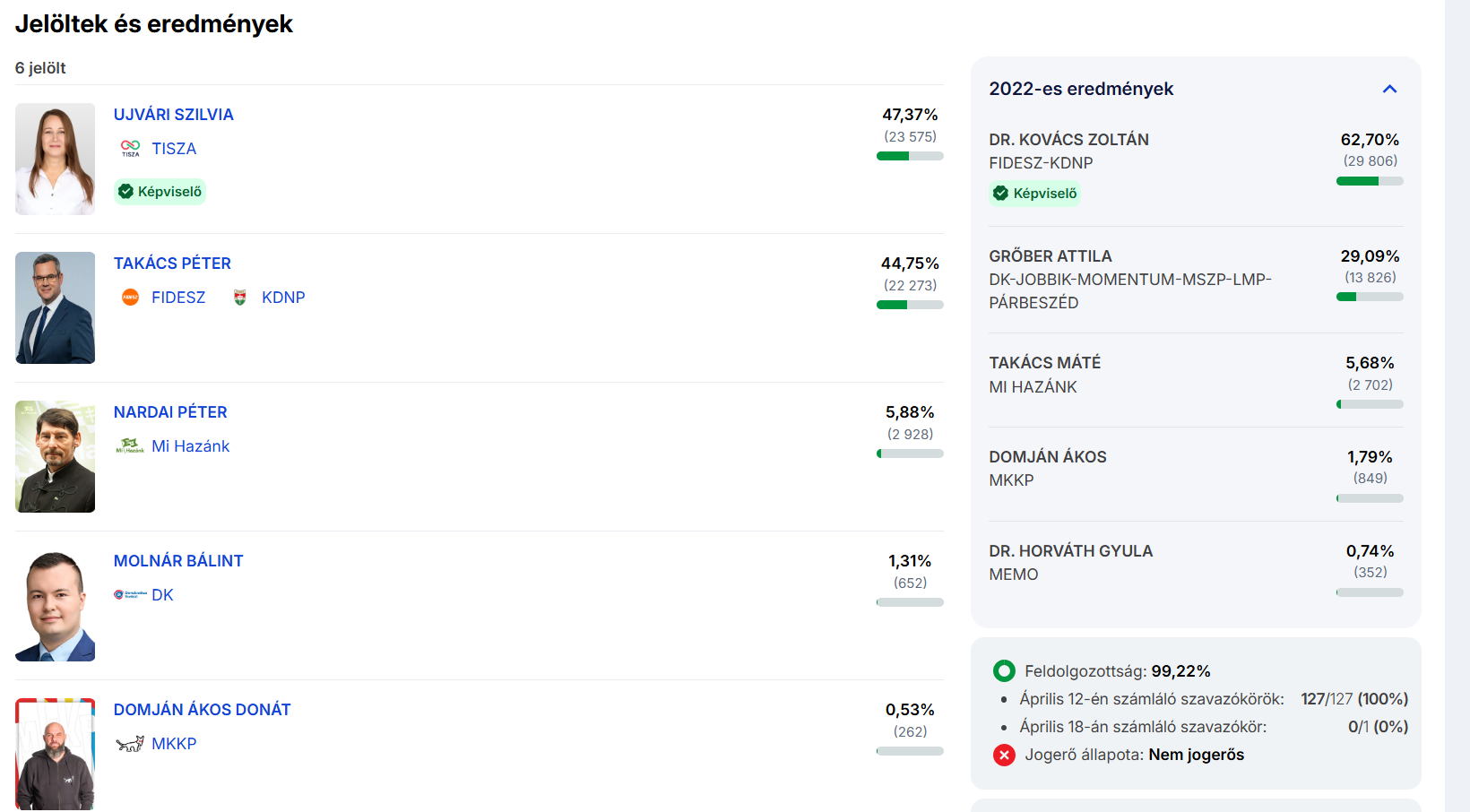Open Molnár Bálint candidate profile
The width and height of the screenshot is (1470, 812).
pos(178,561)
